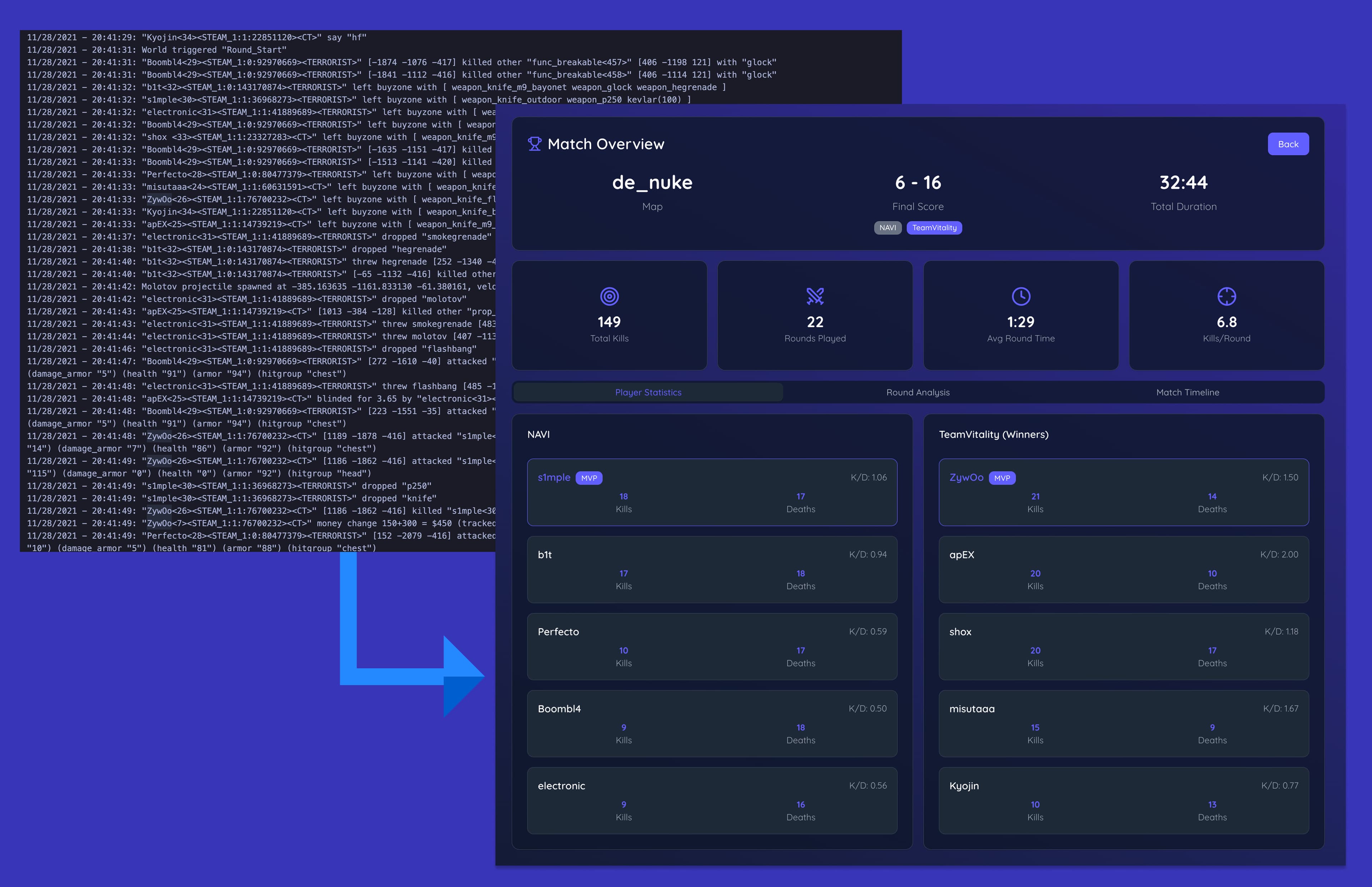Click the s1mple dropped "p250" log line
Viewport: 1372px width, 887px height.
229,486
